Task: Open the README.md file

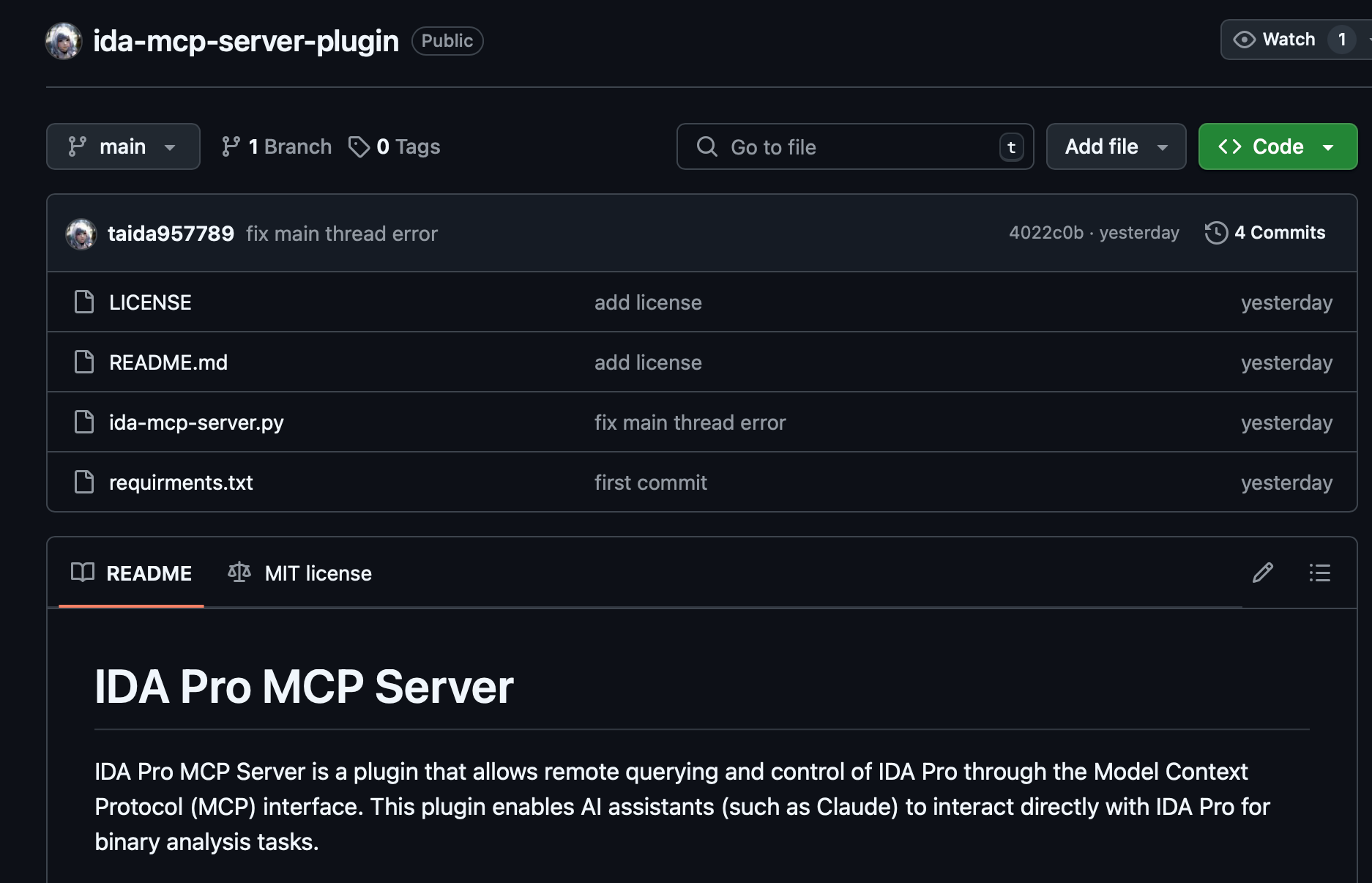Action: [168, 362]
